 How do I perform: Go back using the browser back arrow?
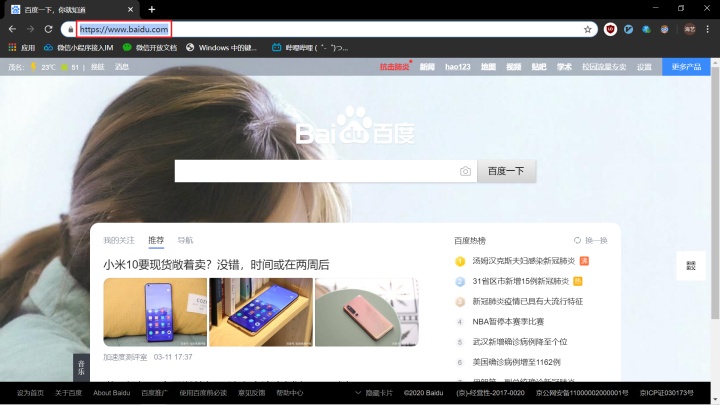[x=12, y=29]
